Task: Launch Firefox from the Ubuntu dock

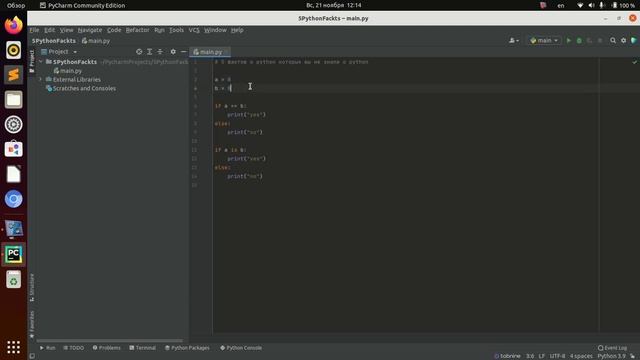Action: (13, 25)
